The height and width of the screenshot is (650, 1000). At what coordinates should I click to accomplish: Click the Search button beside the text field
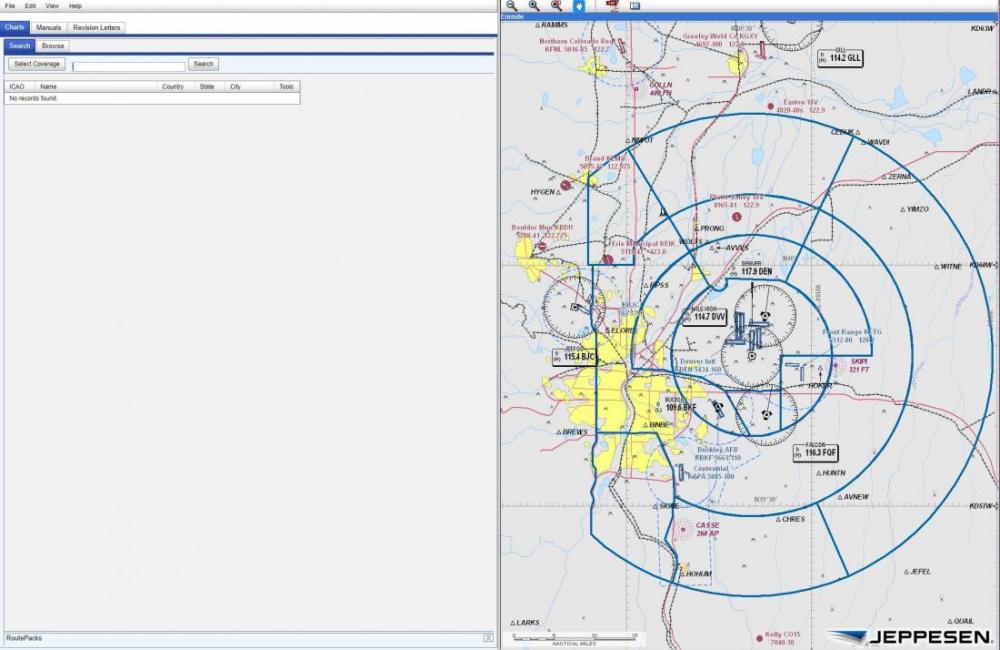[x=203, y=64]
